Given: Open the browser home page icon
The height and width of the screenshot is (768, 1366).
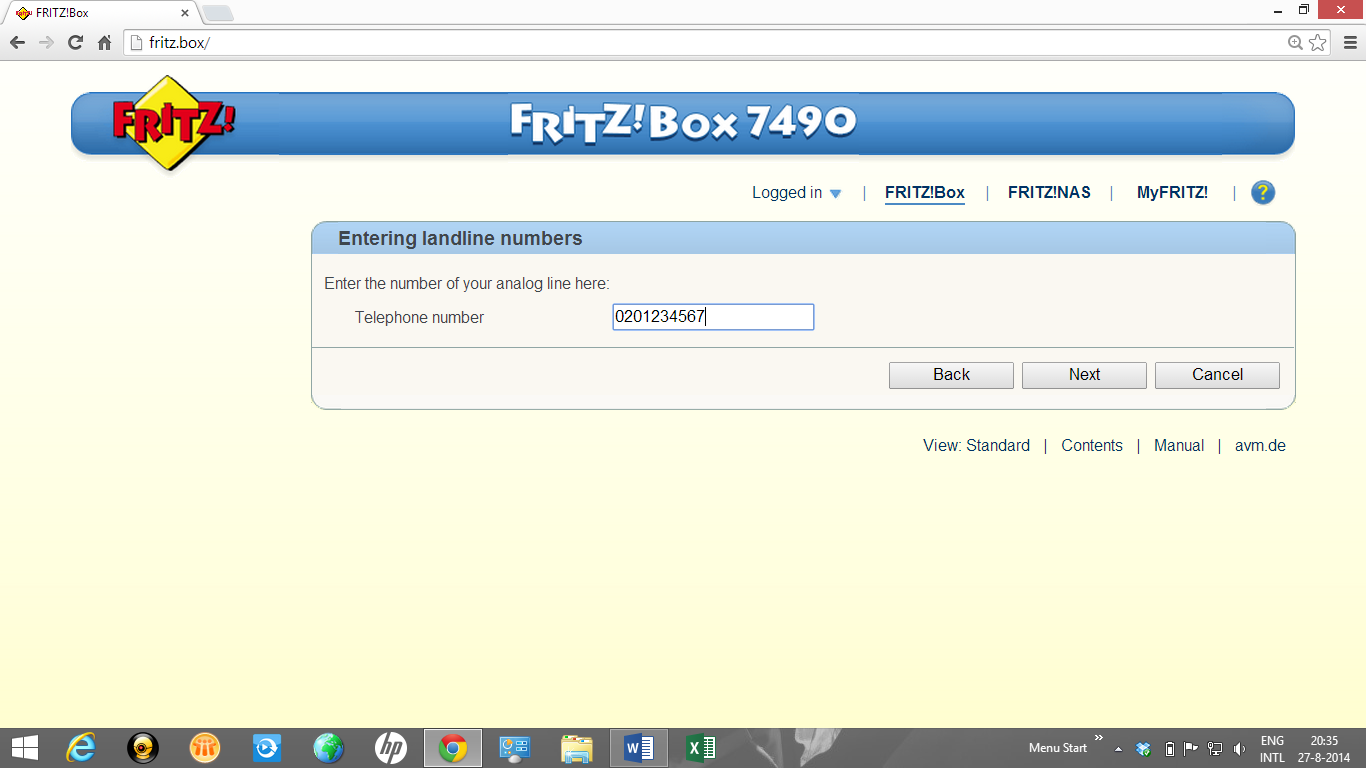Looking at the screenshot, I should pyautogui.click(x=104, y=43).
